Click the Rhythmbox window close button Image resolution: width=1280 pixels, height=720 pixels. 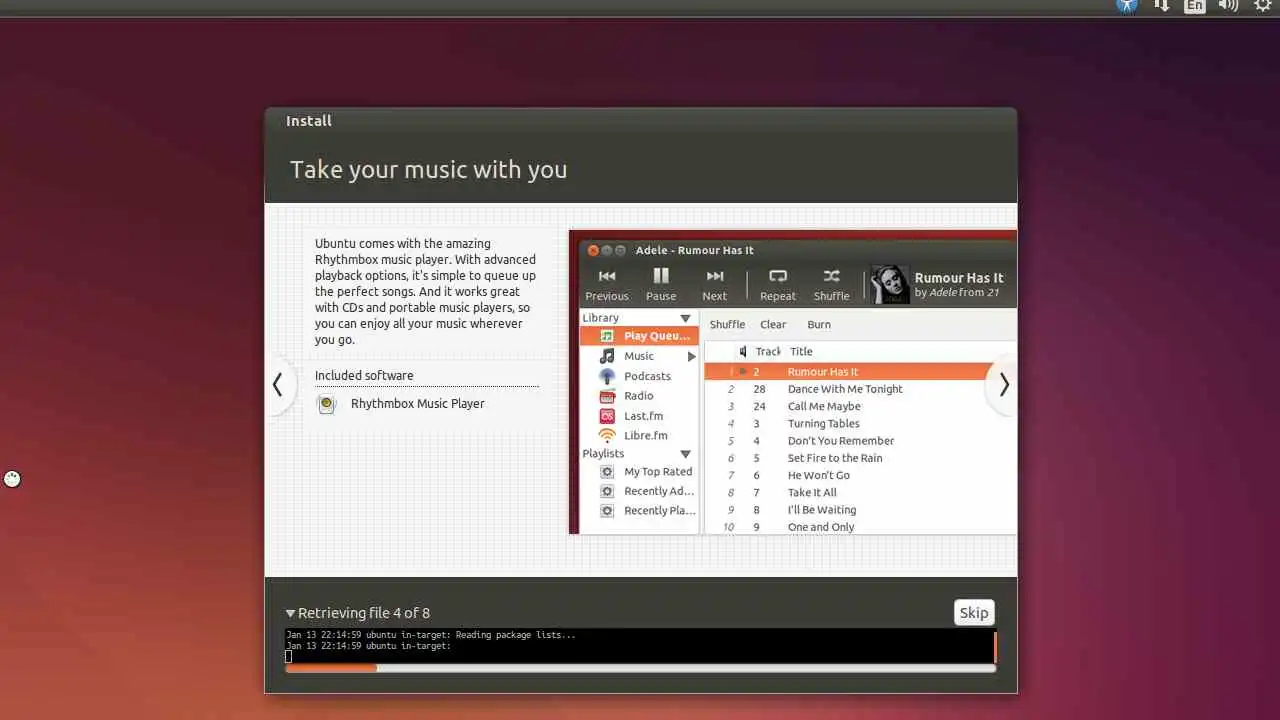coord(593,250)
